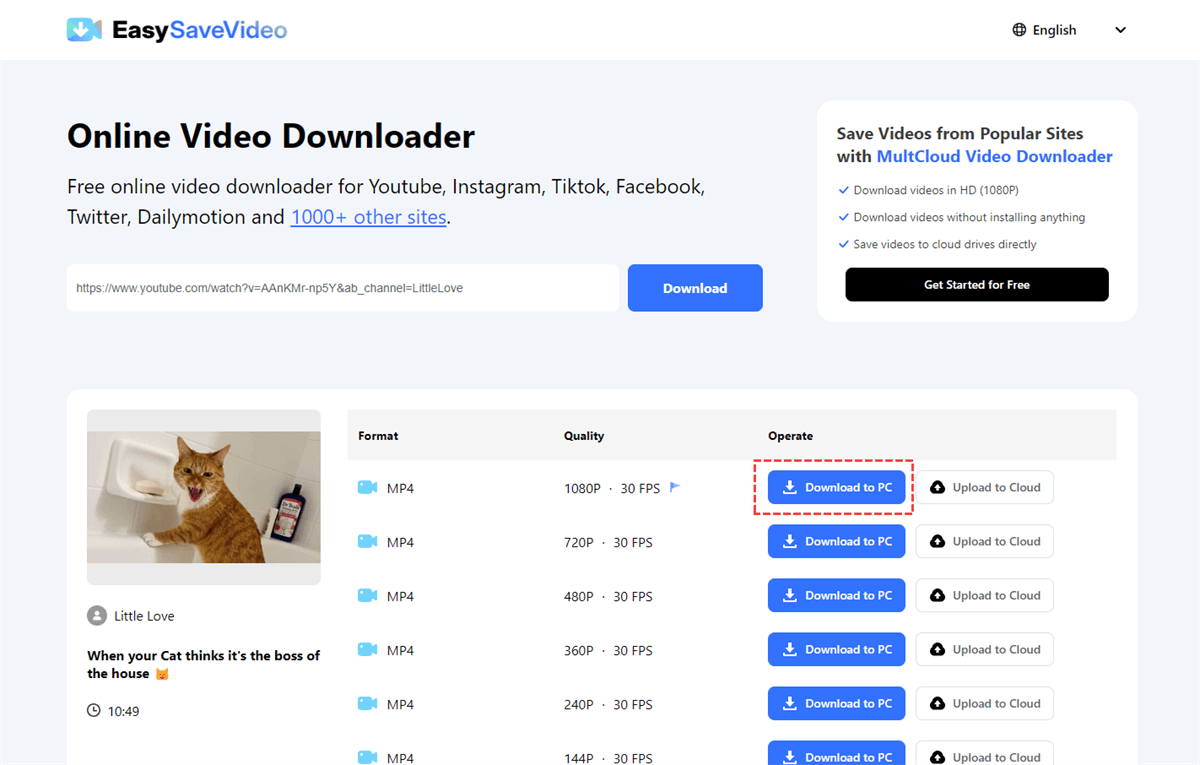
Task: Click the camera icon in 240P row
Action: [367, 704]
